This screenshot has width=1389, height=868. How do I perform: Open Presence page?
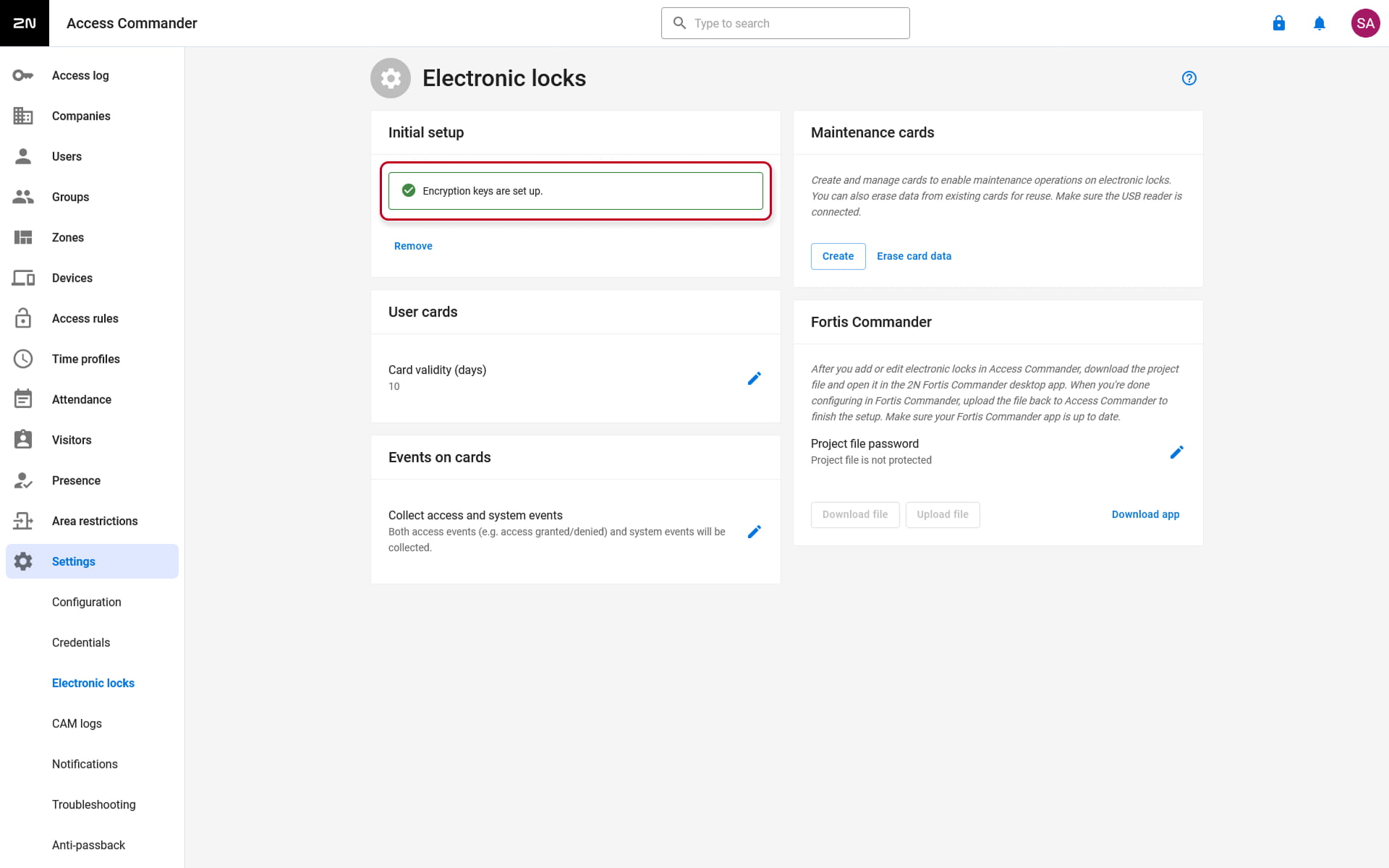(x=92, y=480)
